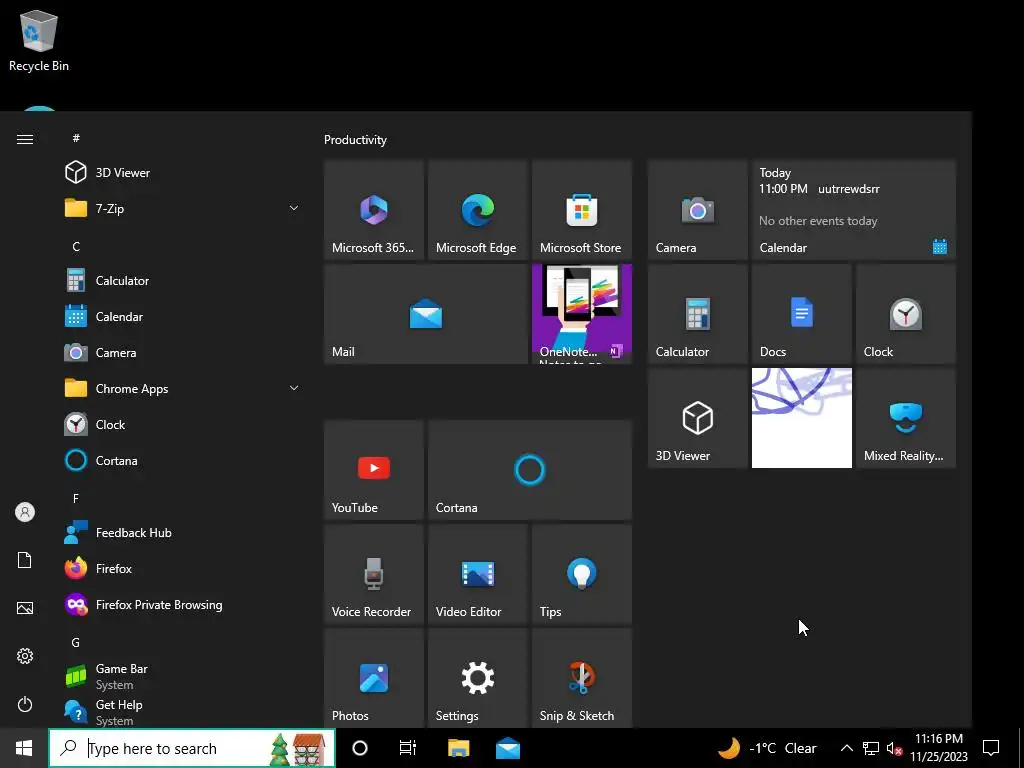Viewport: 1024px width, 768px height.
Task: Open the Cortana tile
Action: 530,470
